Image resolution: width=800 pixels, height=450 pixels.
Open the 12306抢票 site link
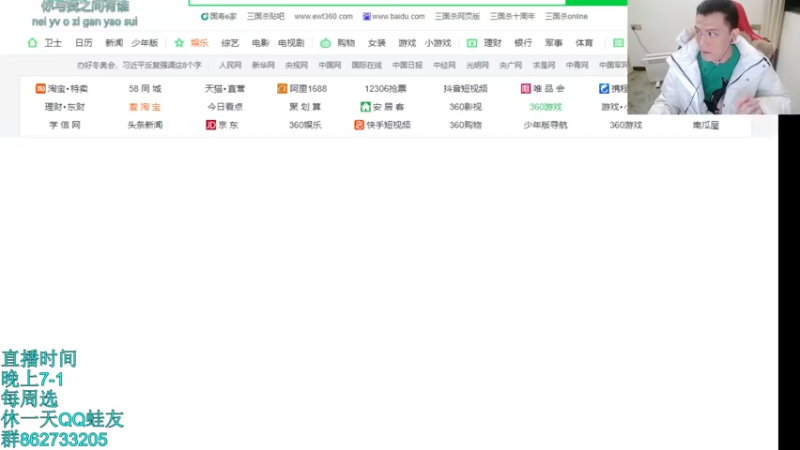pyautogui.click(x=385, y=88)
